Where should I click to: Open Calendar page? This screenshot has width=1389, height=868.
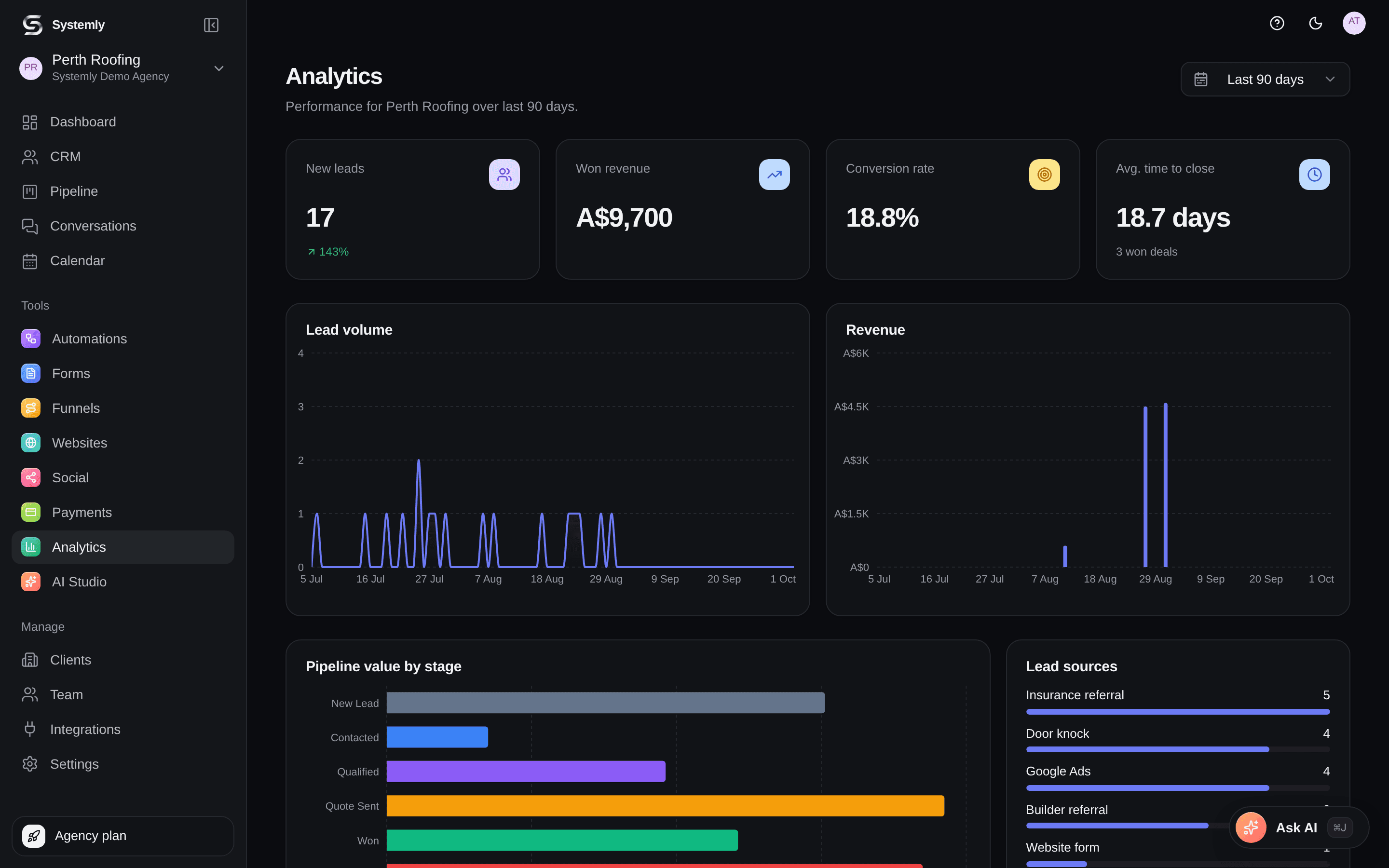coord(122,260)
